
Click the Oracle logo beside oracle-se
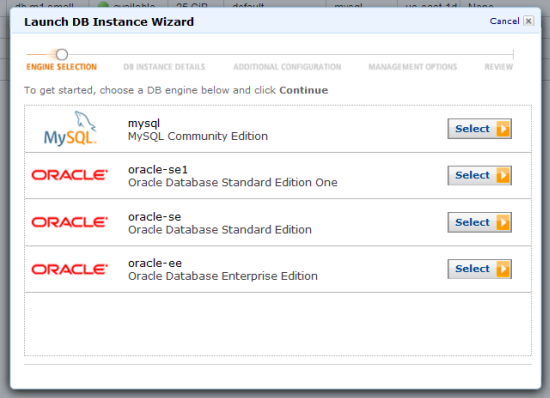click(x=69, y=222)
